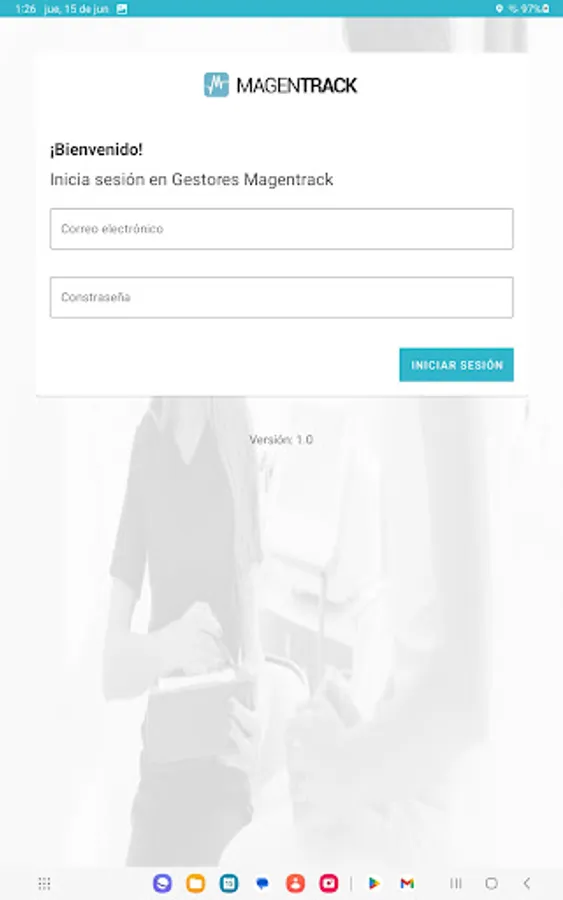Open the red video recorder app icon
563x900 pixels.
coord(329,883)
